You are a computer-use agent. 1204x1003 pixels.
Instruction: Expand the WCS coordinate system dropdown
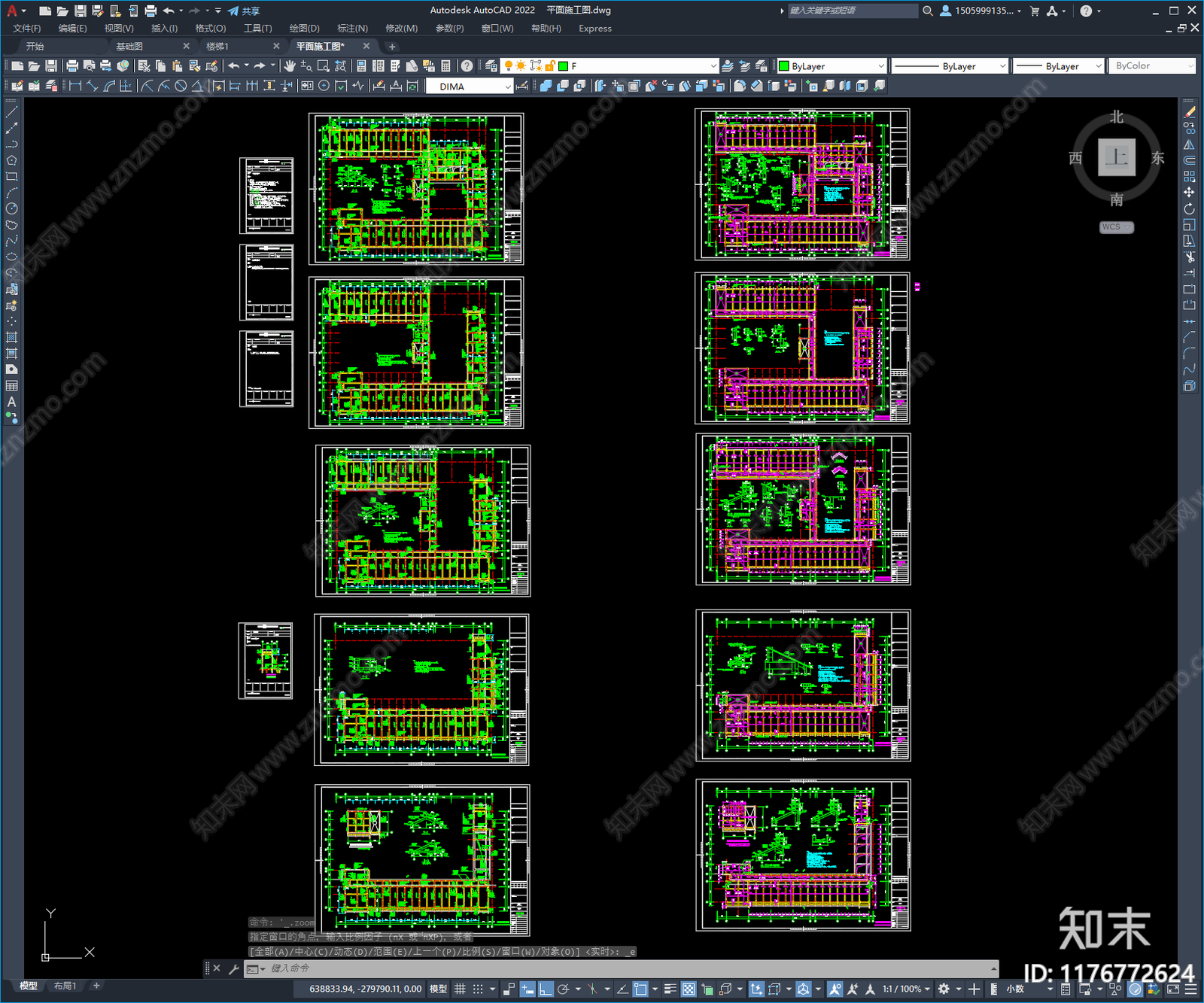point(1117,227)
